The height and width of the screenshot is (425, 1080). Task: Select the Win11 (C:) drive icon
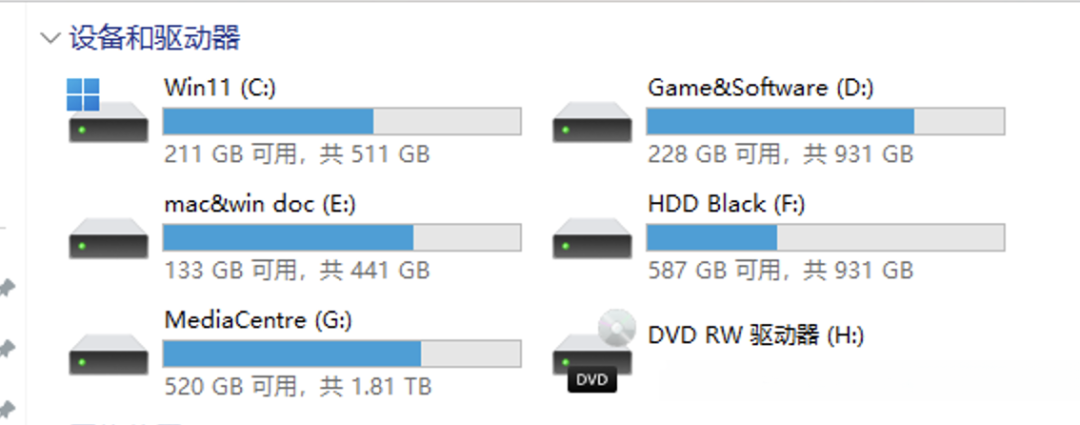[x=108, y=111]
